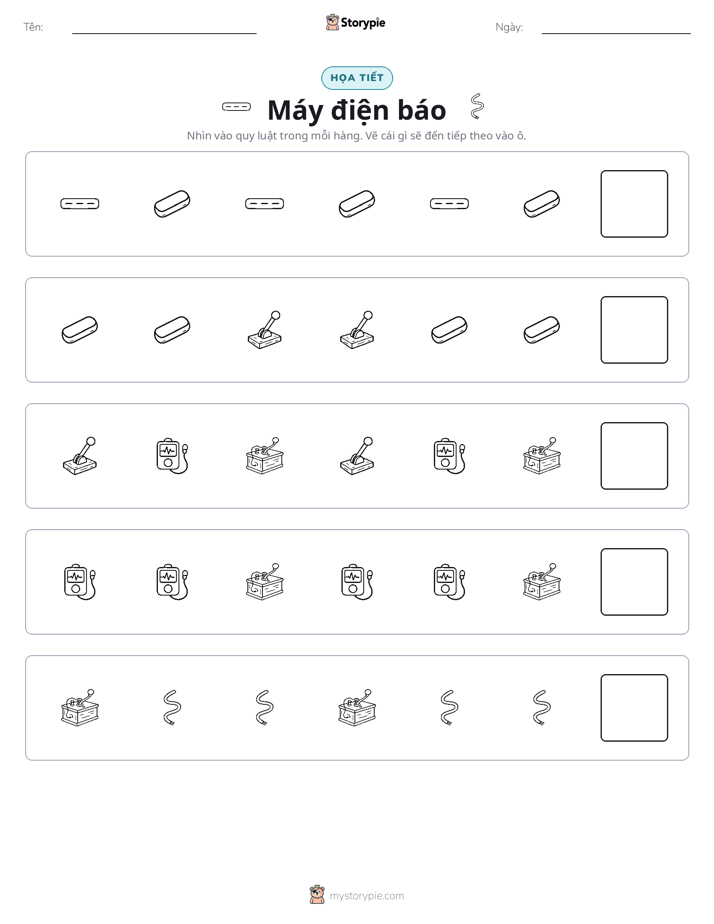
Task: Click the empty answer box in row two
Action: click(x=634, y=330)
